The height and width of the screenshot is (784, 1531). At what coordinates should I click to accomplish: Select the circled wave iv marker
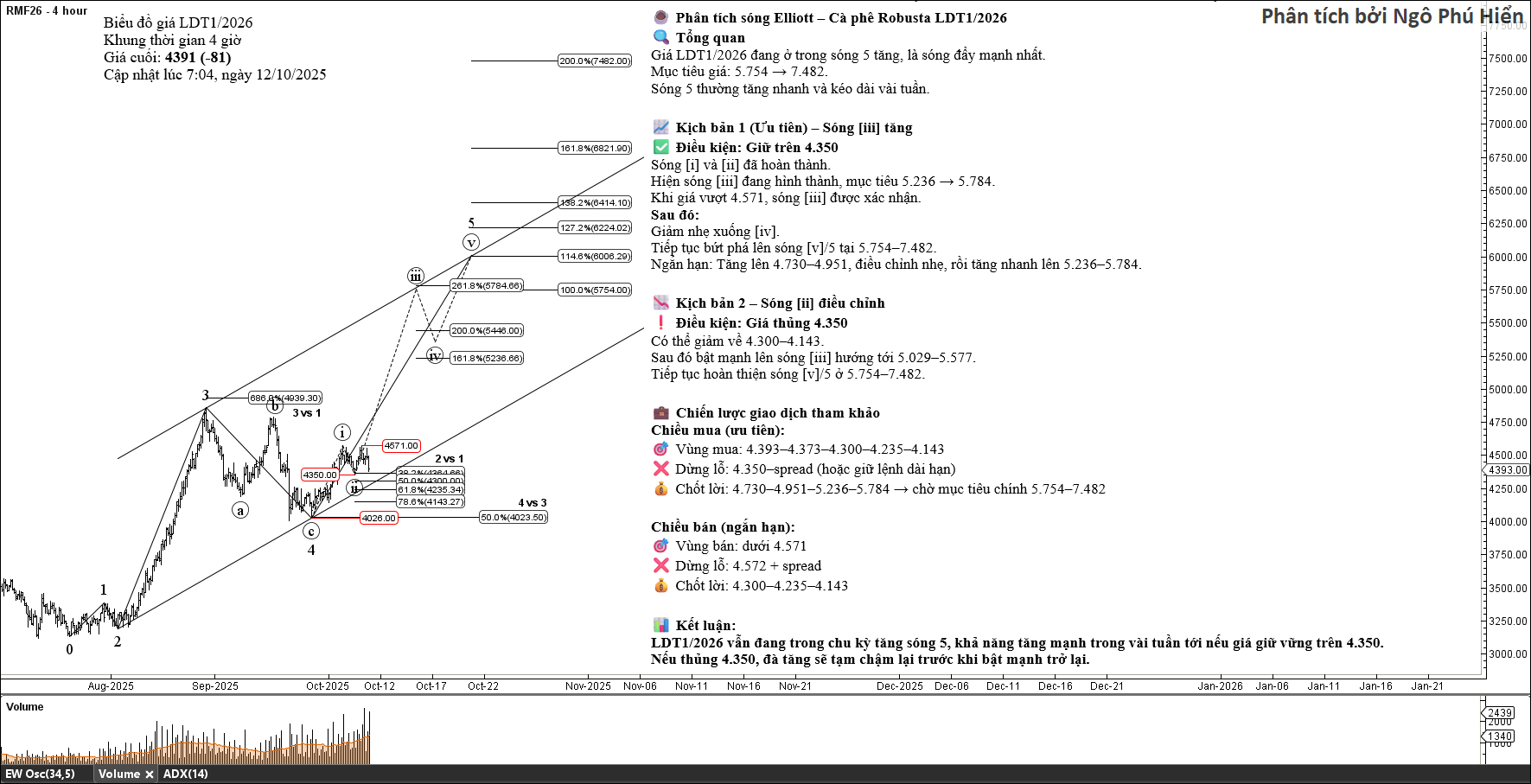click(x=435, y=356)
